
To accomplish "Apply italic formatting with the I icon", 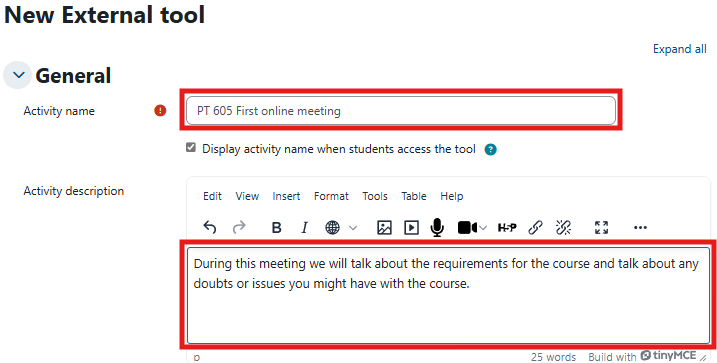I will pyautogui.click(x=304, y=227).
